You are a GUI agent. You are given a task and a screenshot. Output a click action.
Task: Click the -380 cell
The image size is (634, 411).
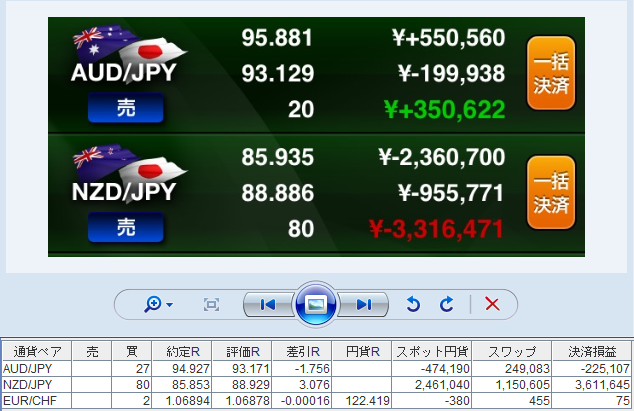coord(431,400)
